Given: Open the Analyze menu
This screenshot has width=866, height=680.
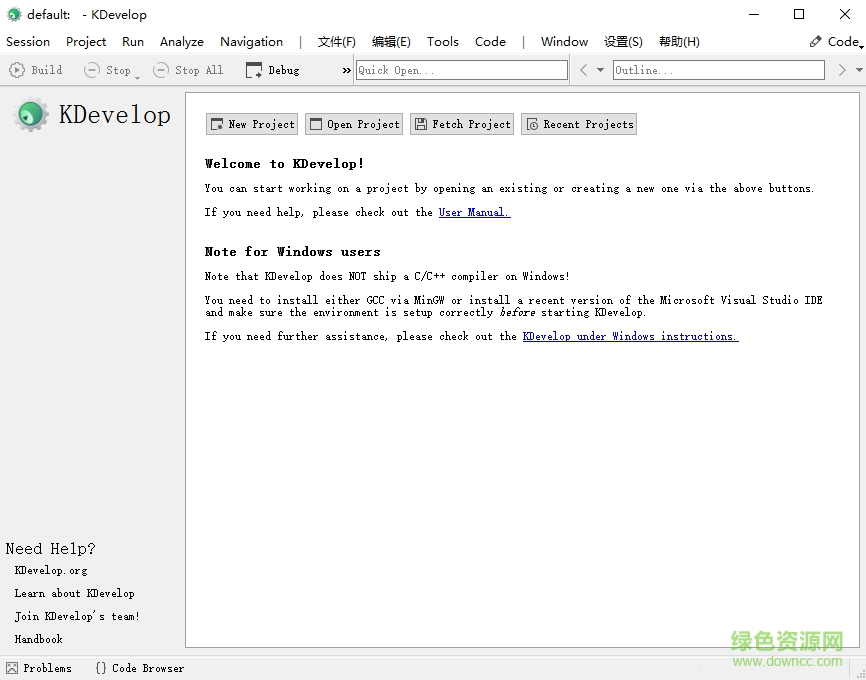Looking at the screenshot, I should [x=182, y=41].
